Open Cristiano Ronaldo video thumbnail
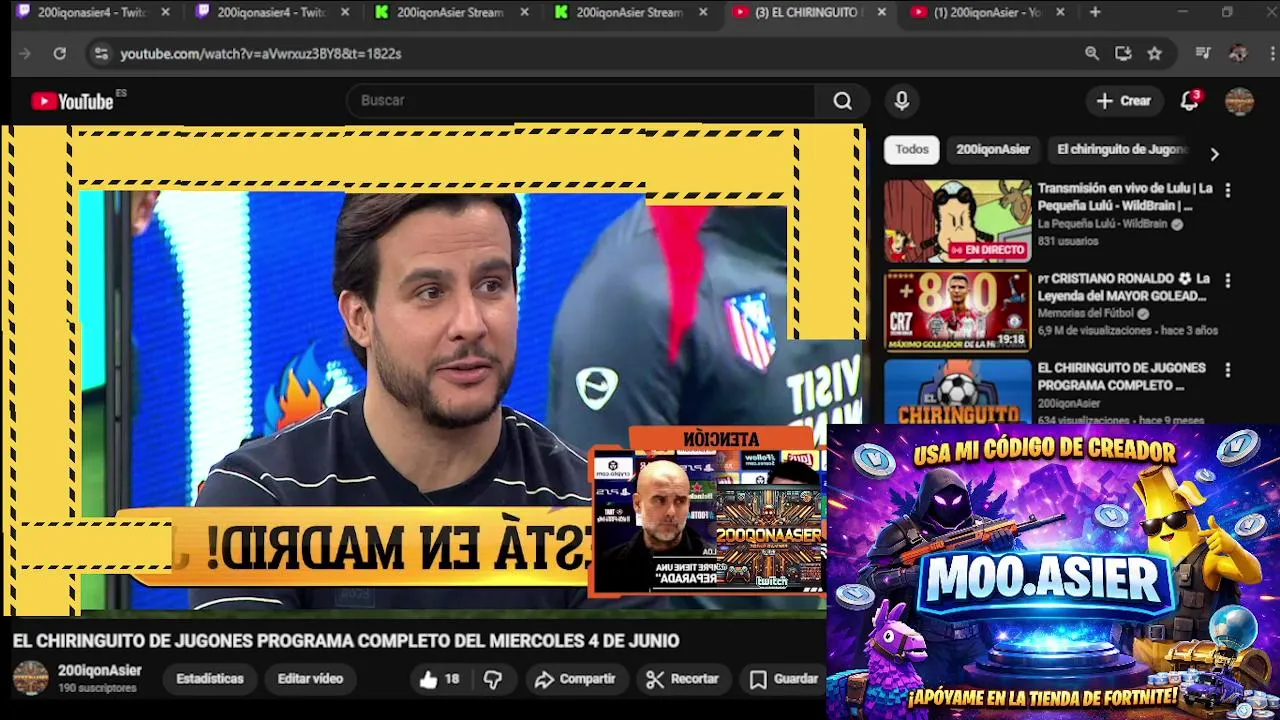Screen dimensions: 1280x720 coord(957,311)
